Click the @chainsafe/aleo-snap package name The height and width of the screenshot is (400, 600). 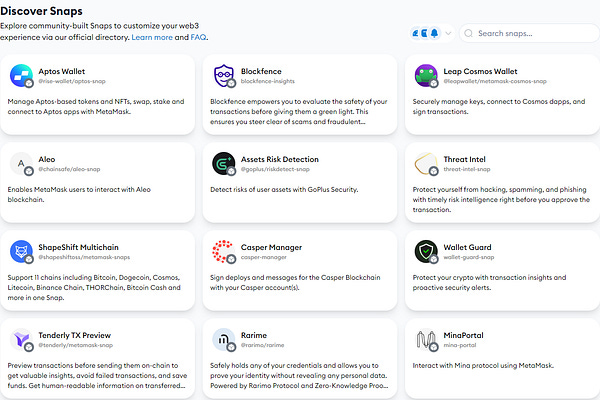(69, 169)
